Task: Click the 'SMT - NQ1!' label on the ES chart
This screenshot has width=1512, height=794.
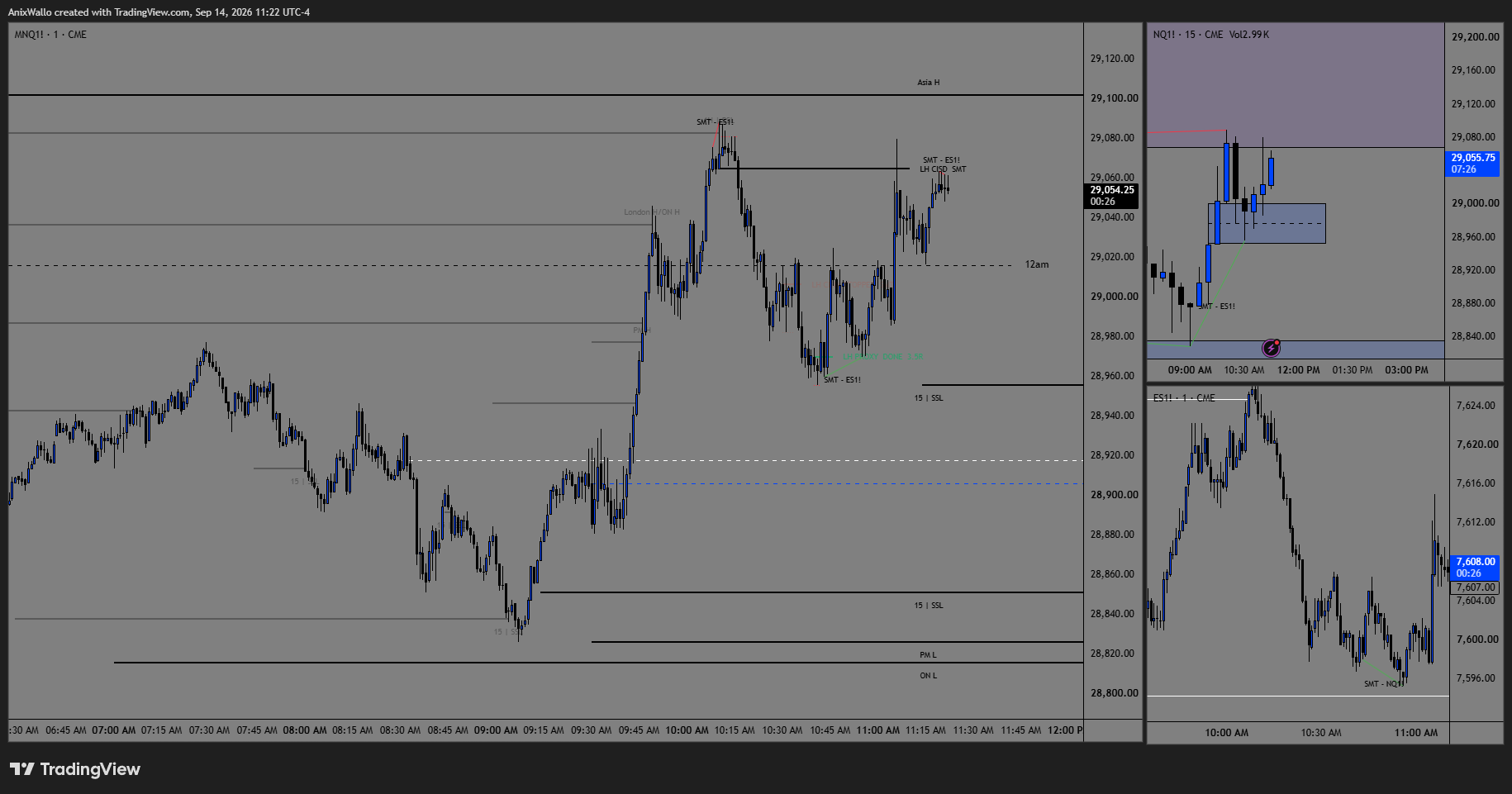Action: (1384, 684)
